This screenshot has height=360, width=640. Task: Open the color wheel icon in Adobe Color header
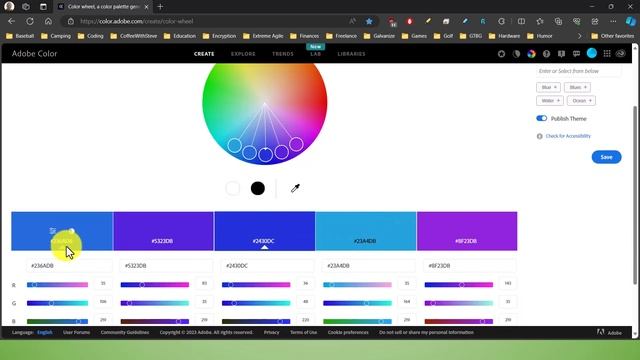click(x=531, y=54)
